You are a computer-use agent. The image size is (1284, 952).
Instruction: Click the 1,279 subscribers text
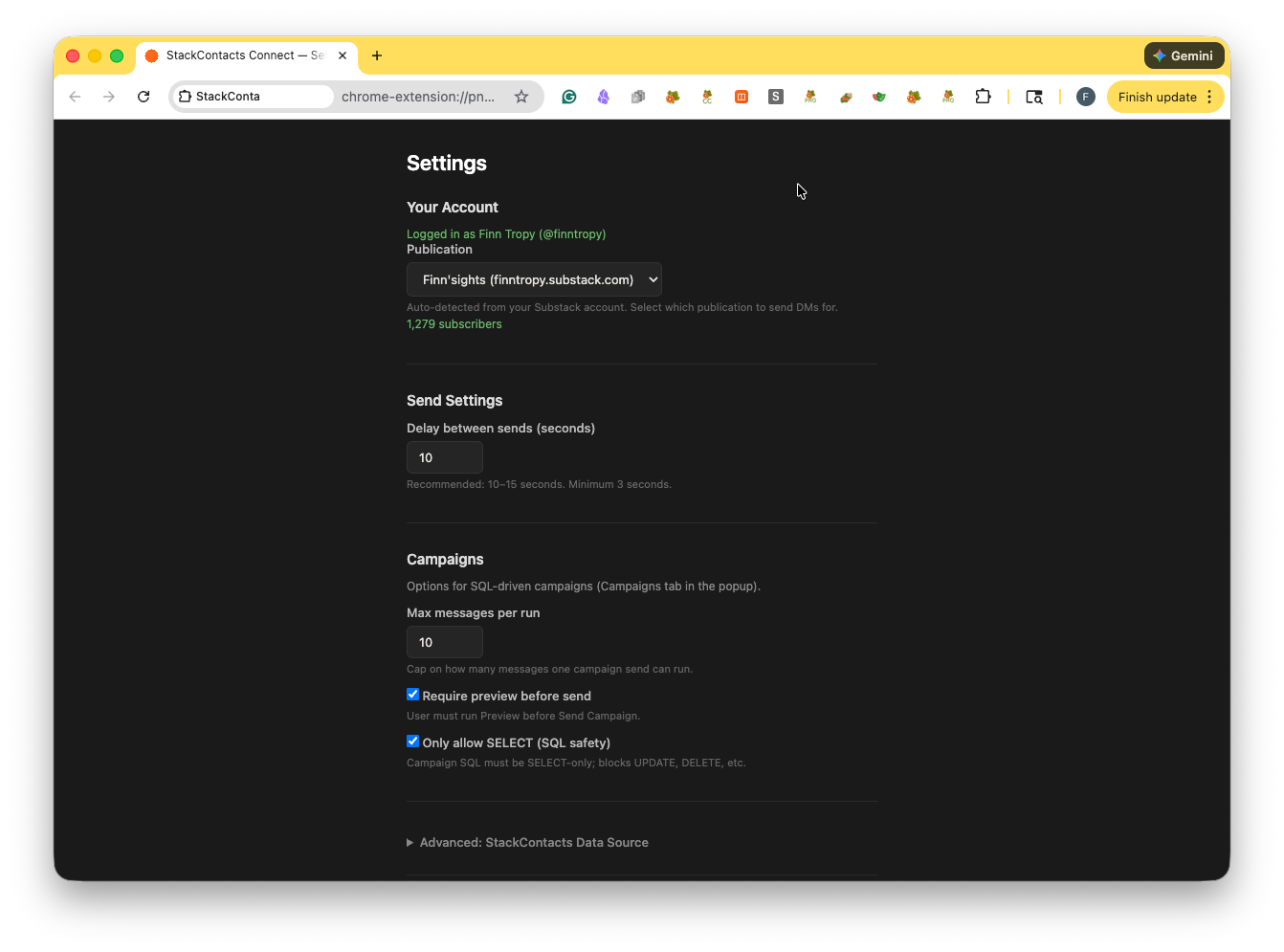(x=454, y=324)
